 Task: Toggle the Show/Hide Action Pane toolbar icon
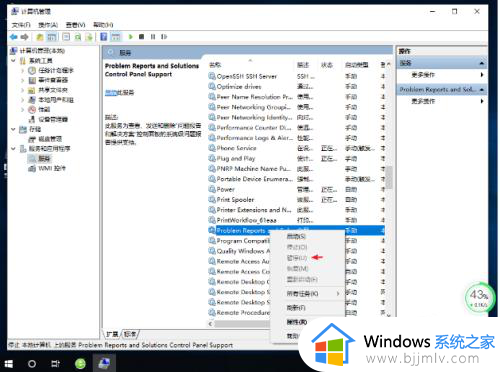tap(116, 37)
